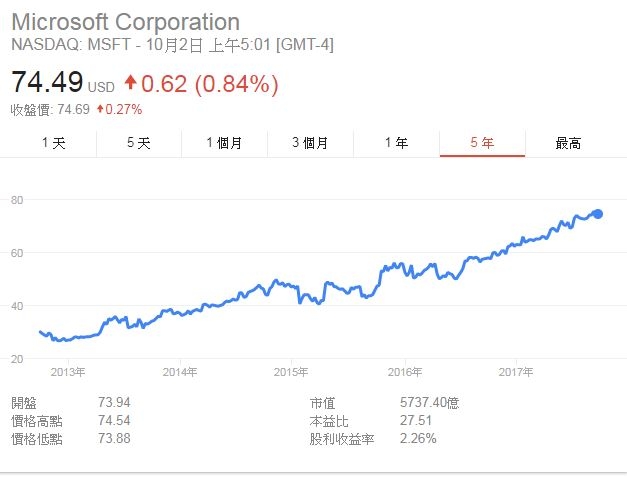The image size is (627, 477).
Task: Select the 1 天 time range tab
Action: [54, 143]
